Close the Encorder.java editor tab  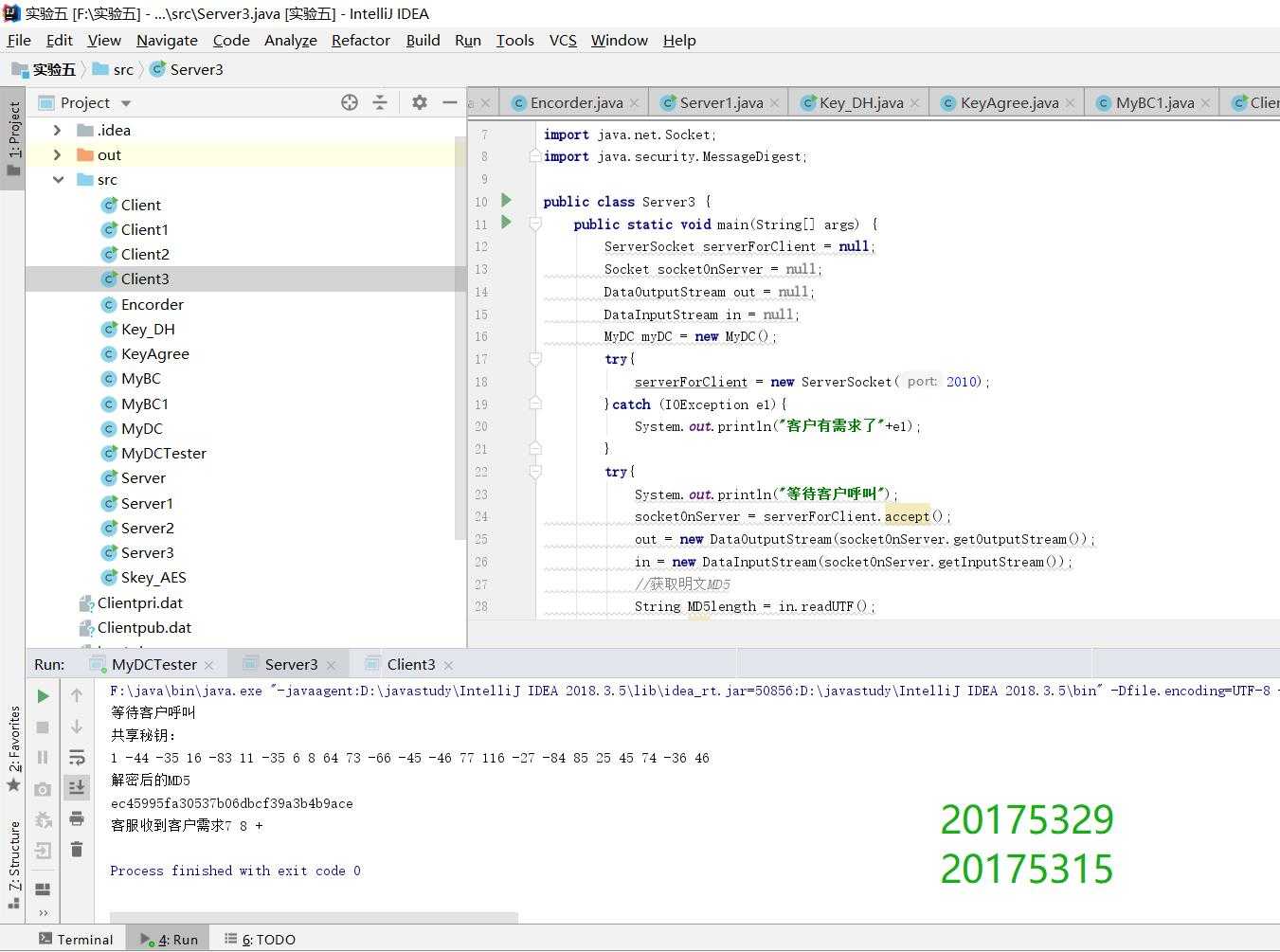(634, 103)
